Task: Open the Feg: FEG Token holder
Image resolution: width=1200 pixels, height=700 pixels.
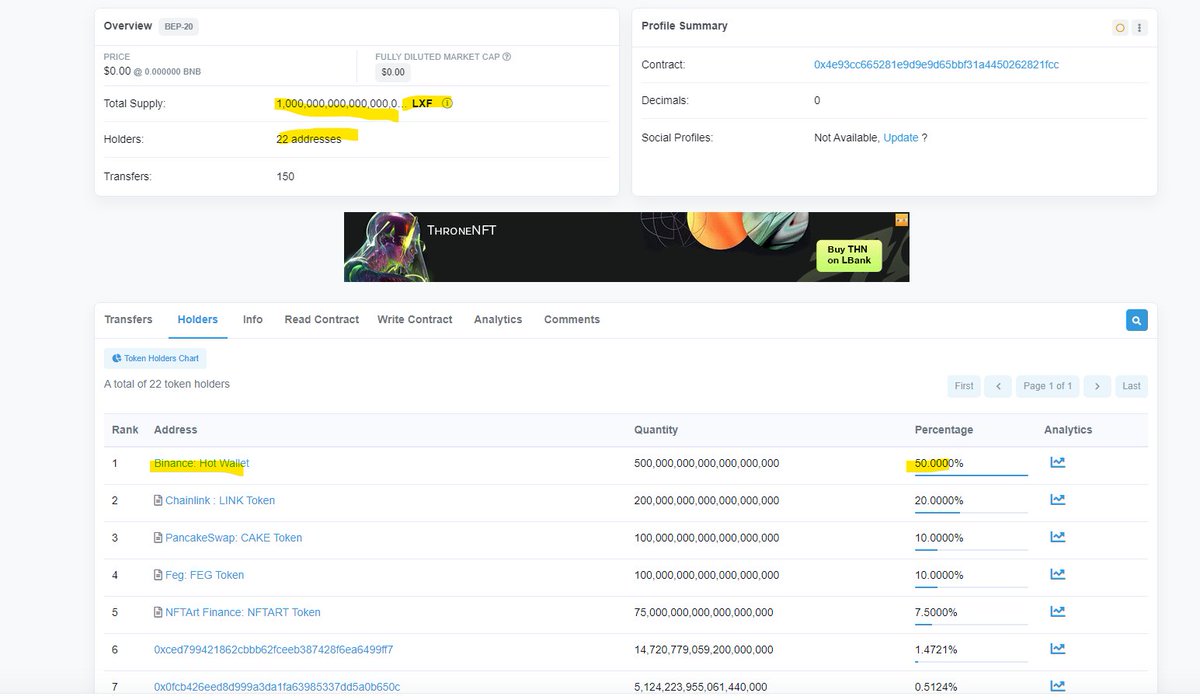Action: click(x=204, y=575)
